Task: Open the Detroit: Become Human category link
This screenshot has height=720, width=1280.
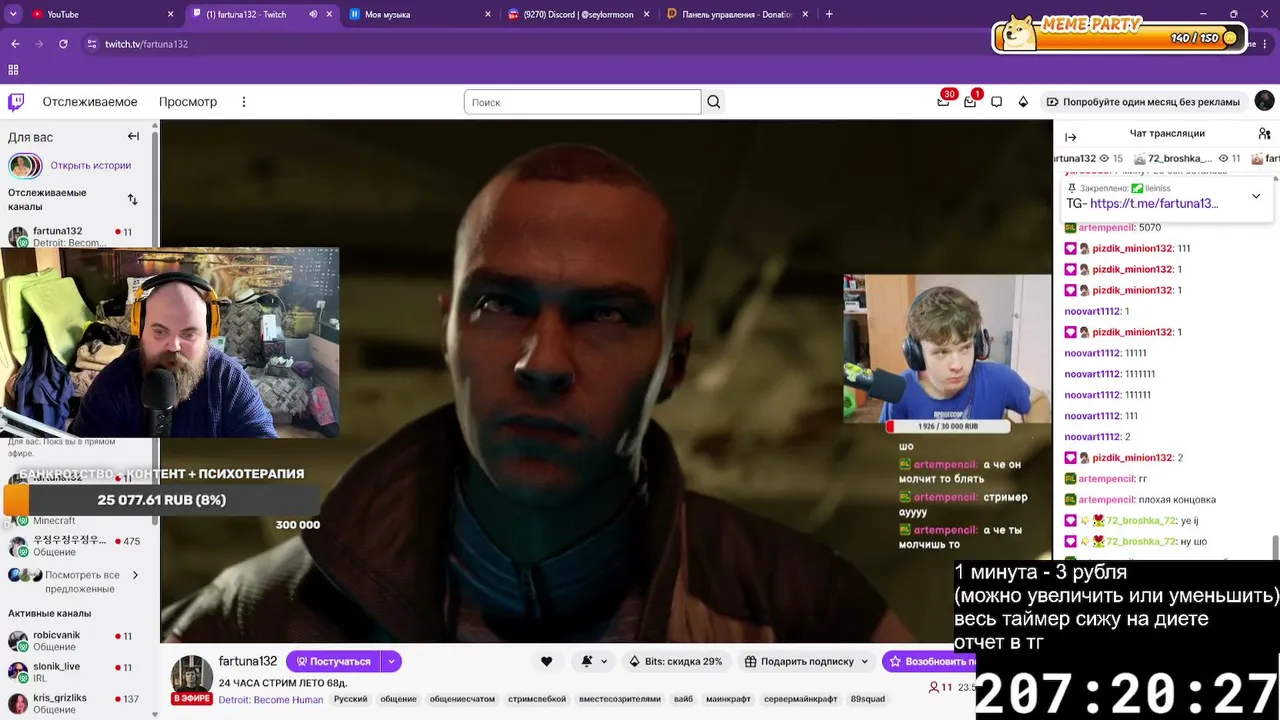Action: pos(271,699)
